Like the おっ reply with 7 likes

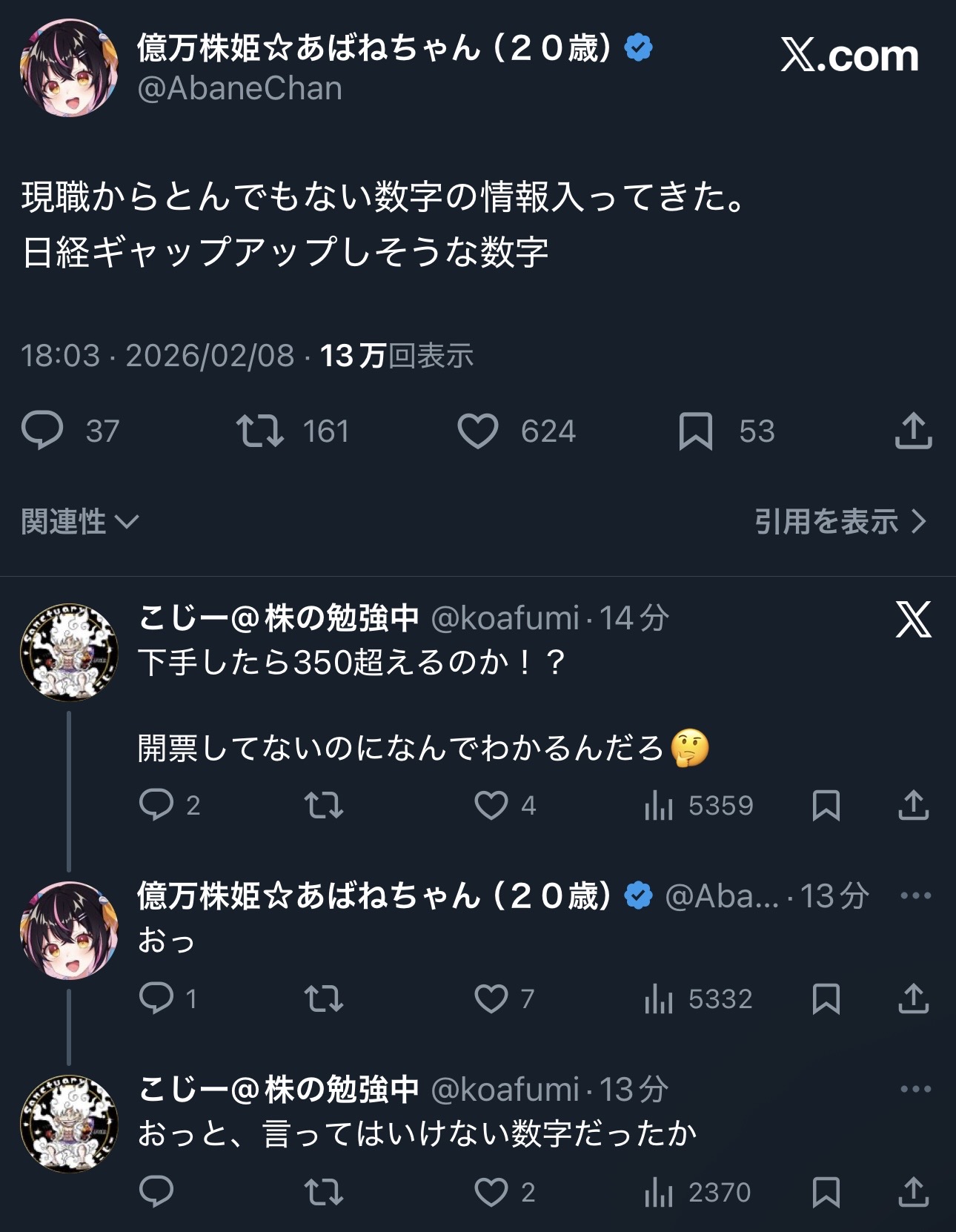[x=491, y=998]
